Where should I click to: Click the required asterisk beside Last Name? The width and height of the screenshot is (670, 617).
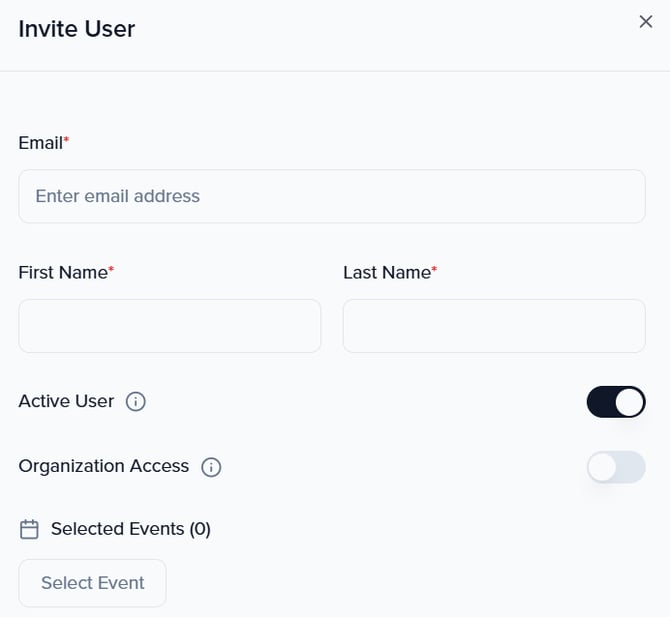434,270
